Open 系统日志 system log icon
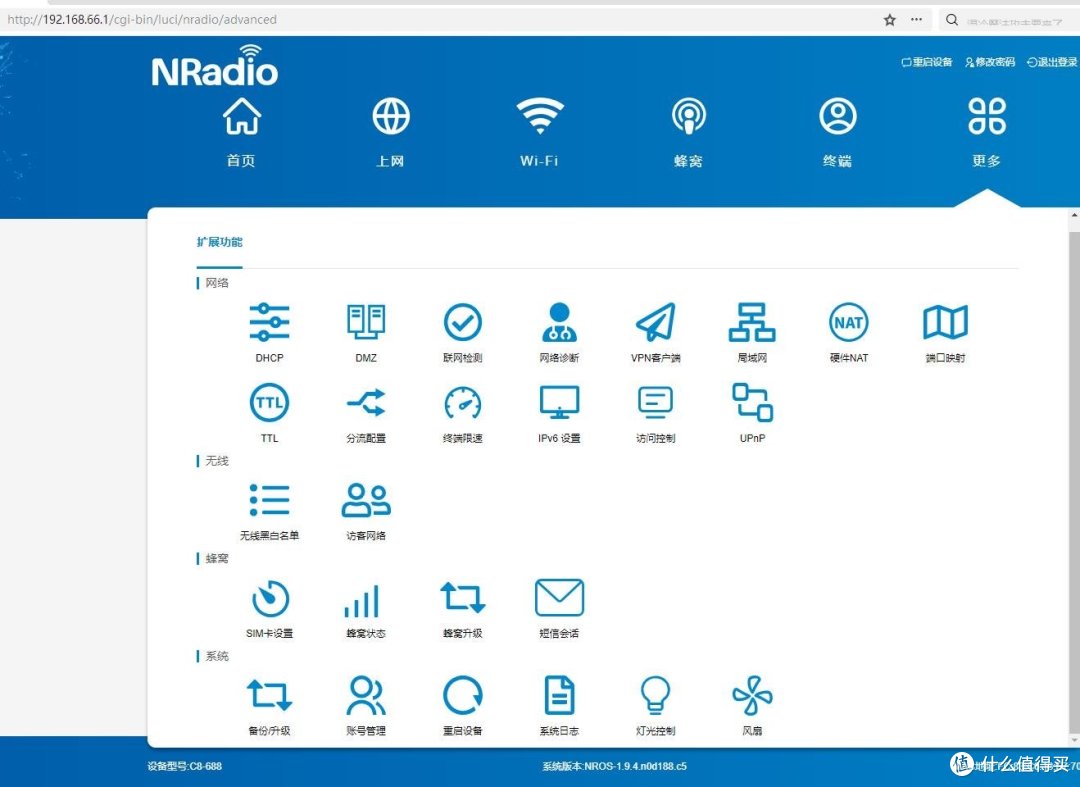This screenshot has width=1080, height=787. click(x=559, y=695)
